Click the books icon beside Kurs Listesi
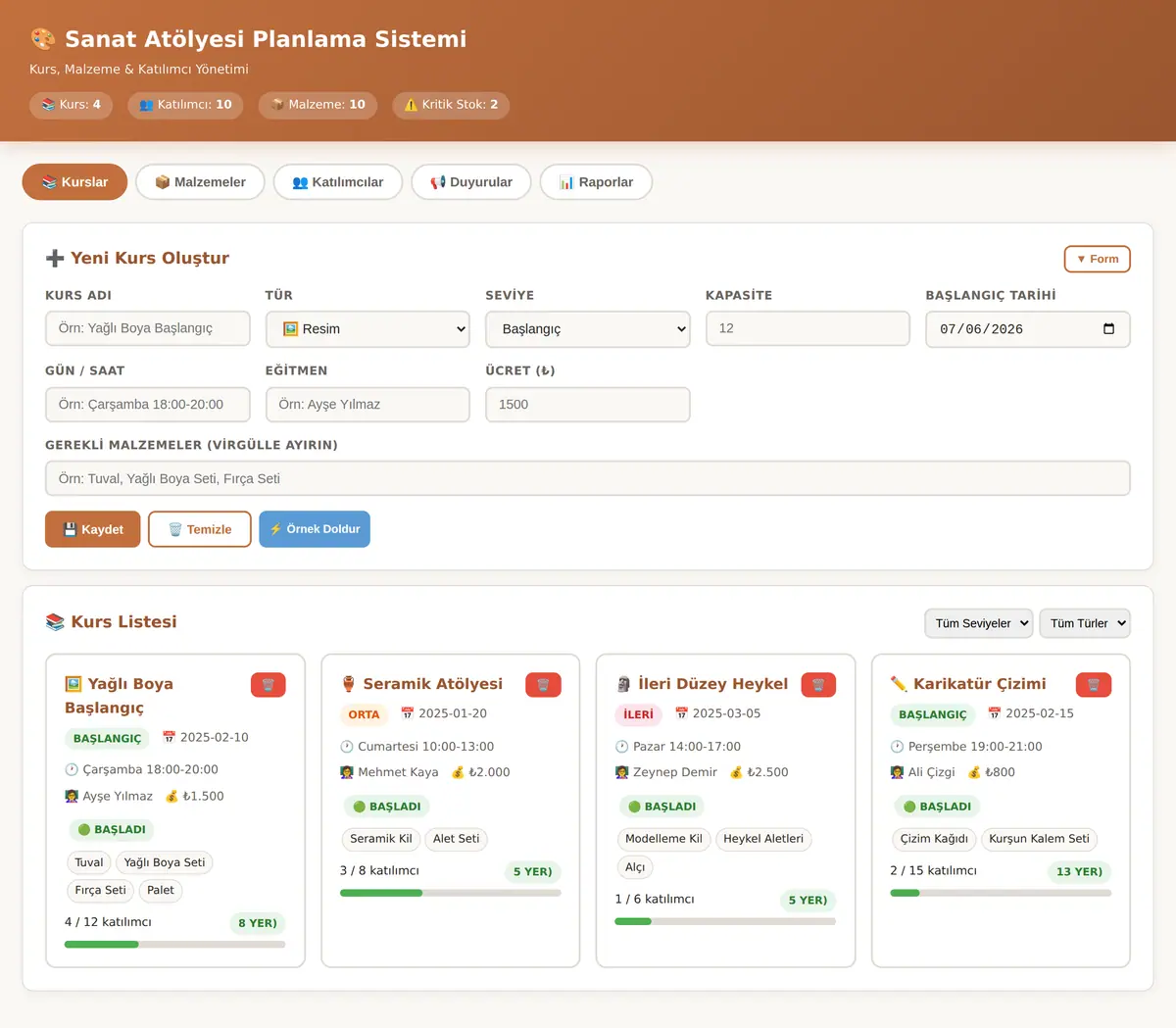This screenshot has height=1028, width=1176. click(x=55, y=622)
